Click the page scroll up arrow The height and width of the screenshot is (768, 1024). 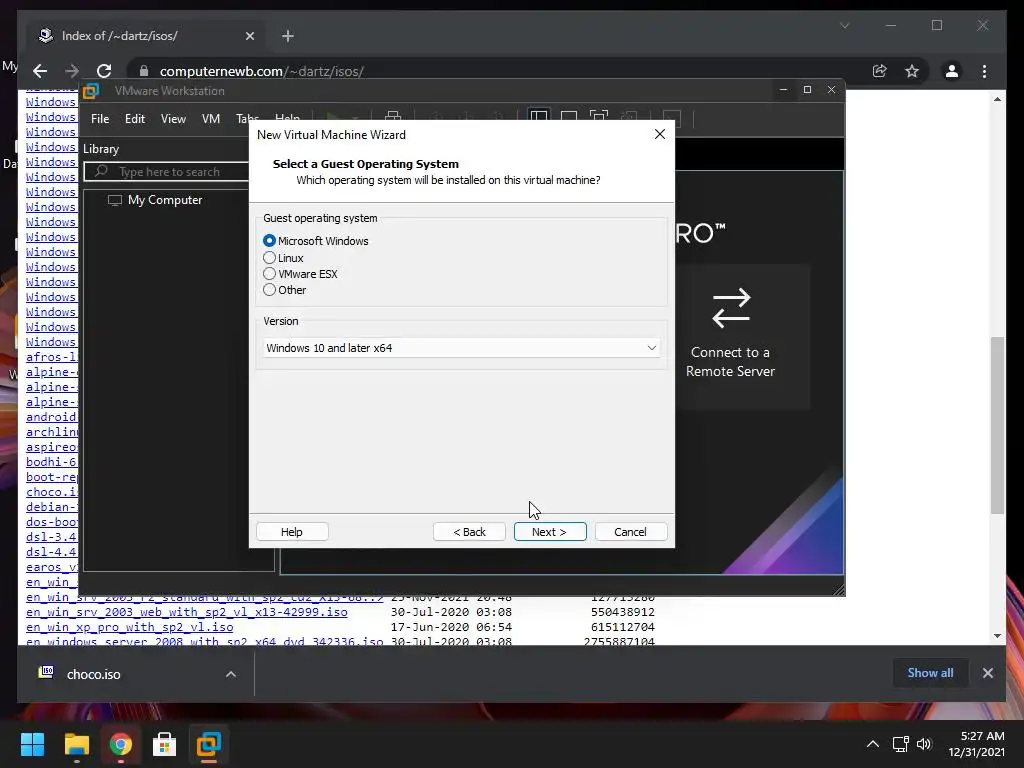(997, 99)
